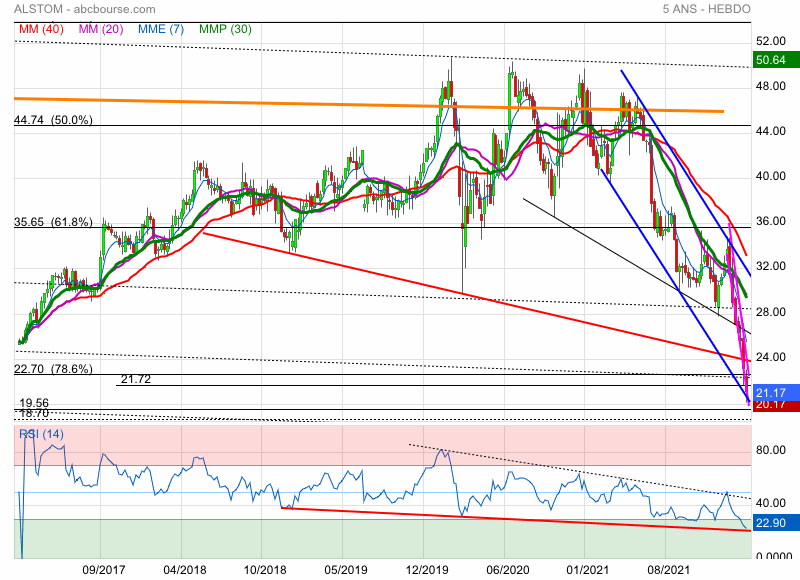Viewport: 800px width, 580px height.
Task: Click the 40.00 RSI axis label
Action: (x=770, y=503)
